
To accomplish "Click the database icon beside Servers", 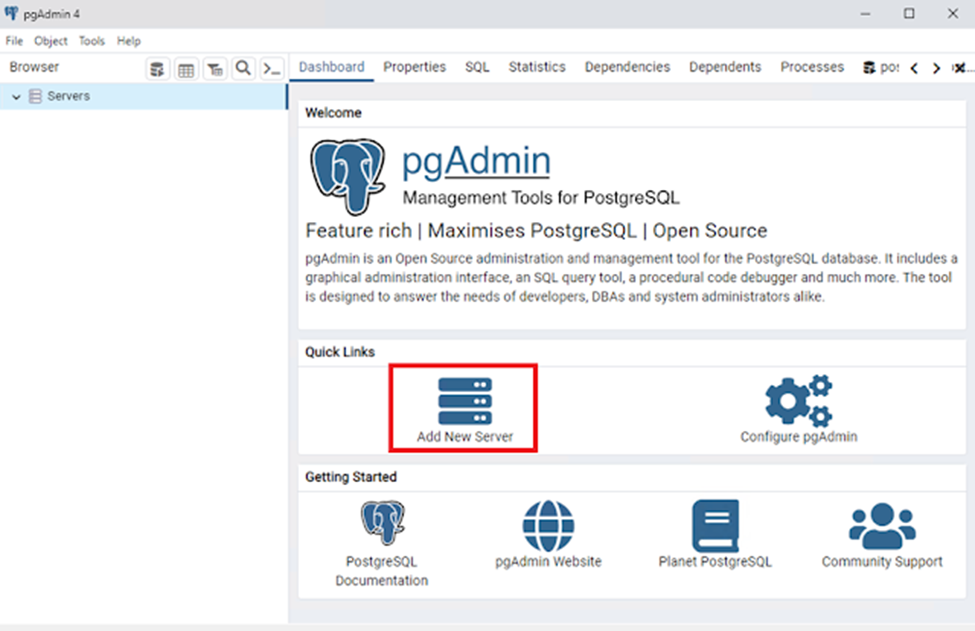I will [x=35, y=95].
